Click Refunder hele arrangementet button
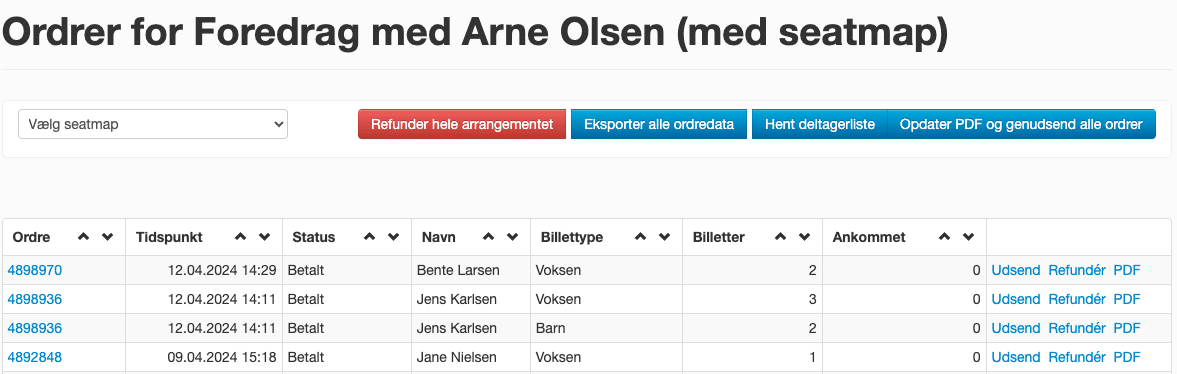 point(462,125)
